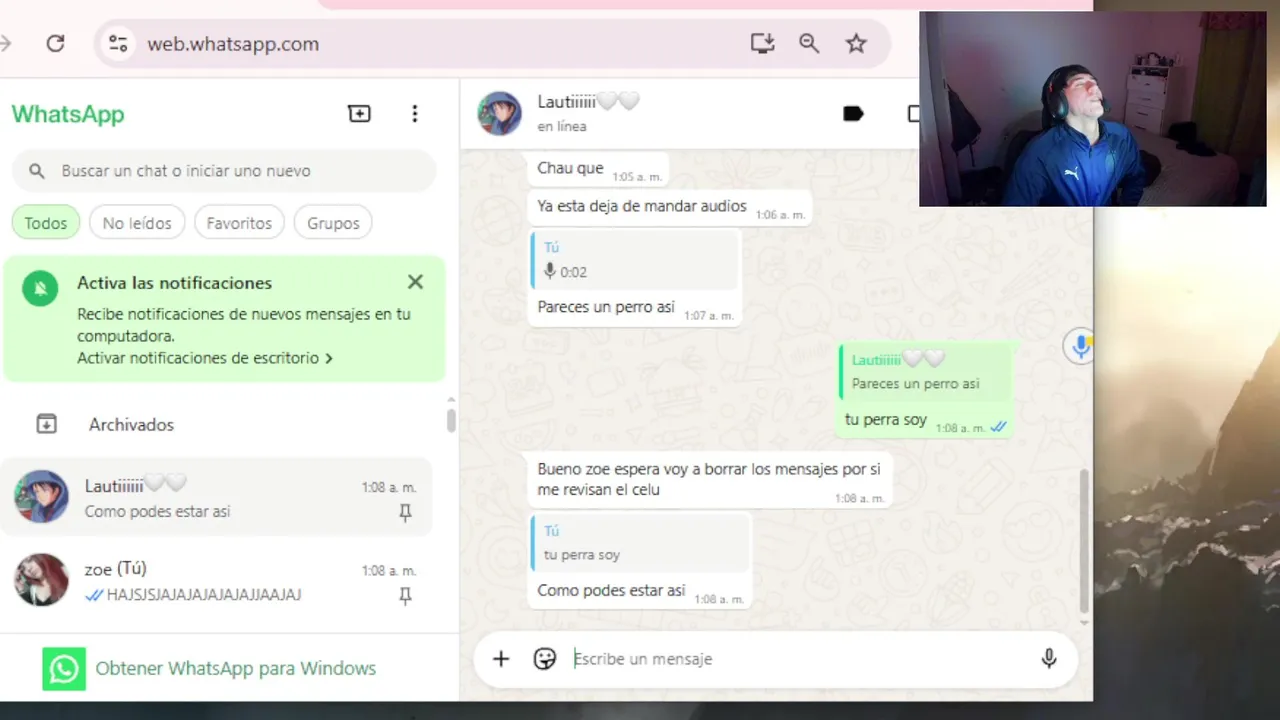Click the floating blue microphone button
Image resolution: width=1280 pixels, height=720 pixels.
pos(1079,346)
